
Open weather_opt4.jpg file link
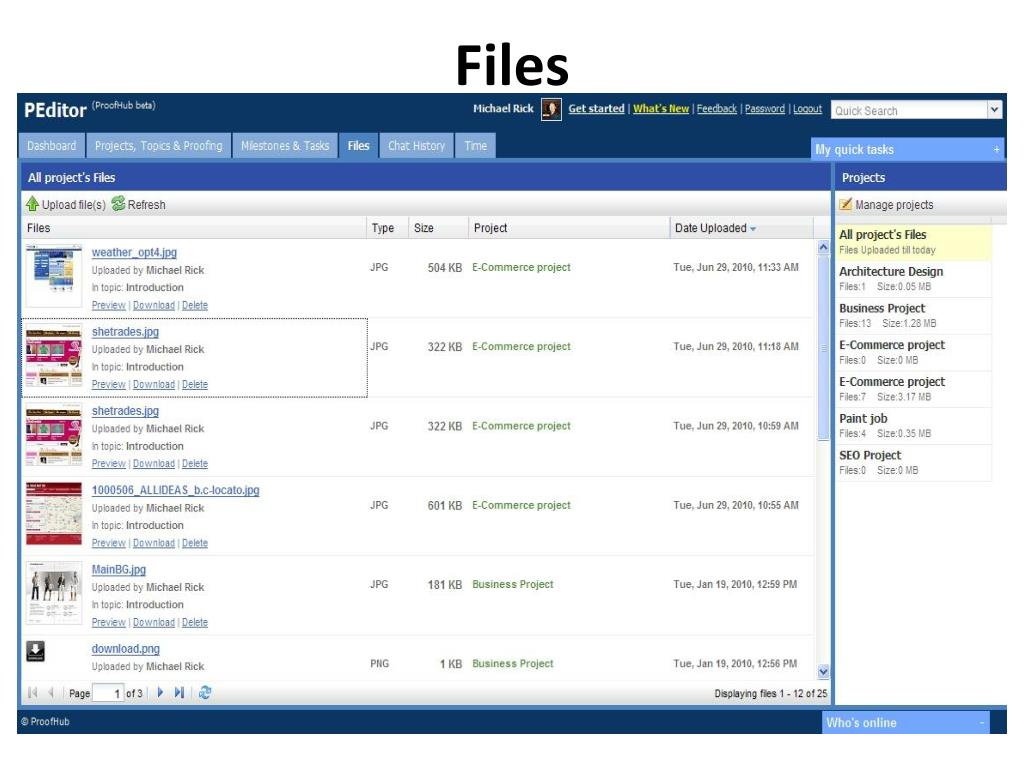point(134,252)
